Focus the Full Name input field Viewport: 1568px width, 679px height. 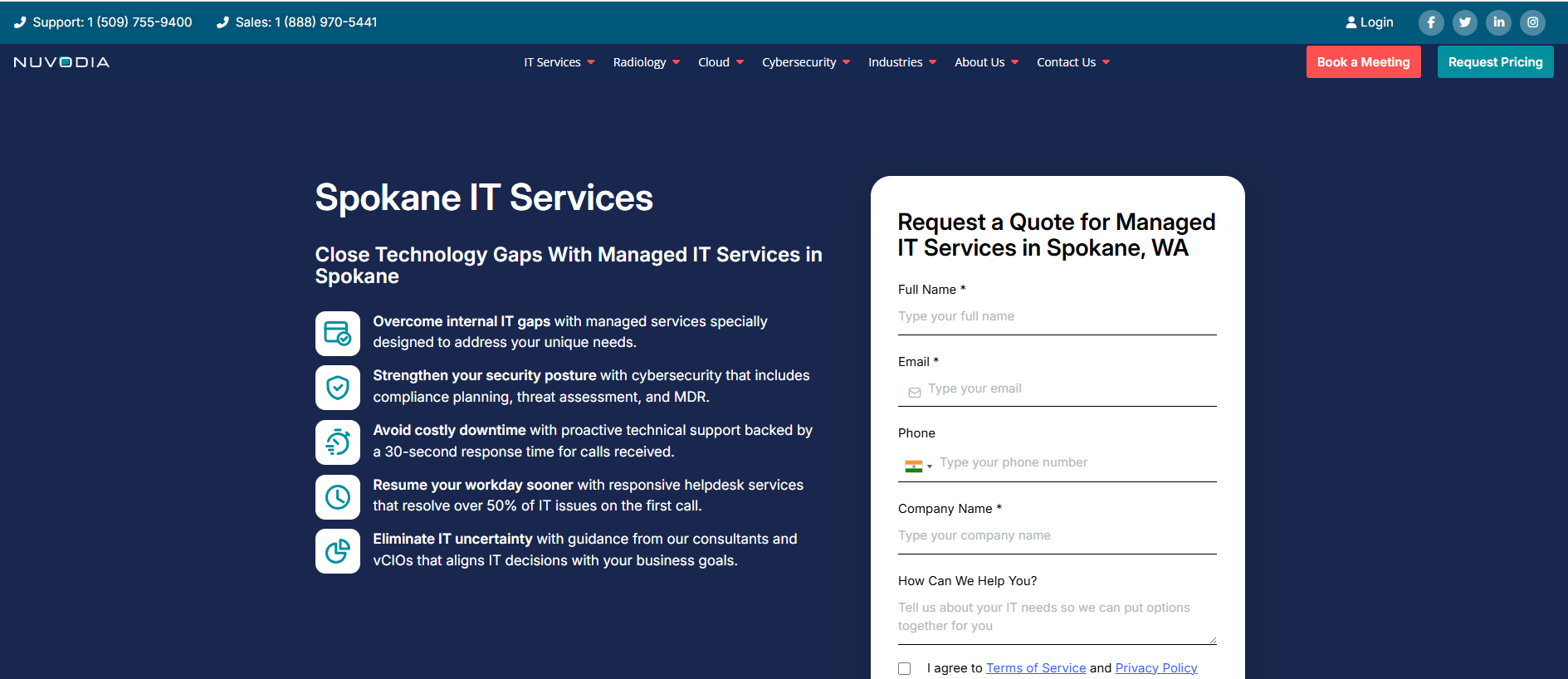1057,317
